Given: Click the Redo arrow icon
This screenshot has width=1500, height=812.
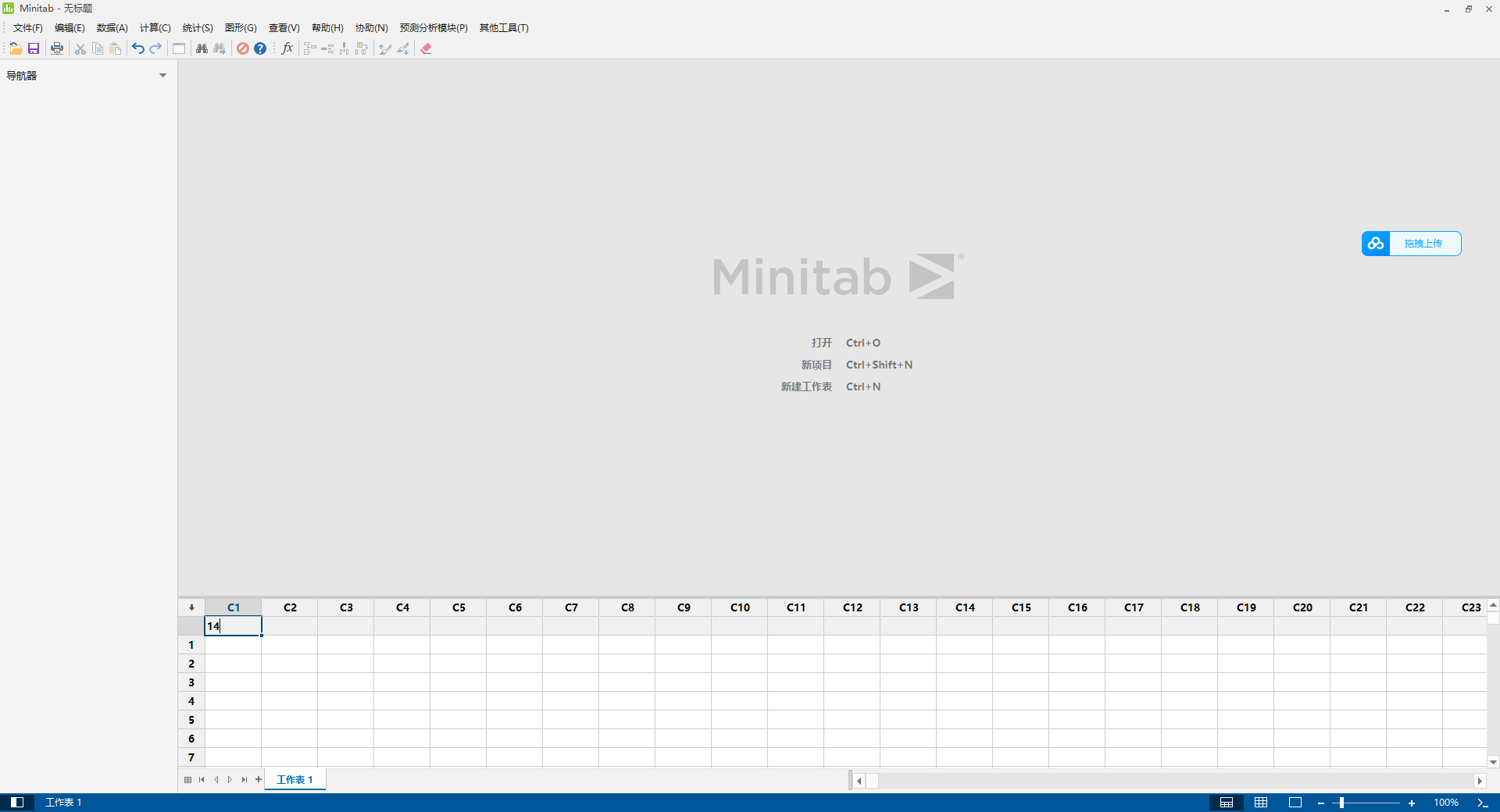Looking at the screenshot, I should (155, 48).
